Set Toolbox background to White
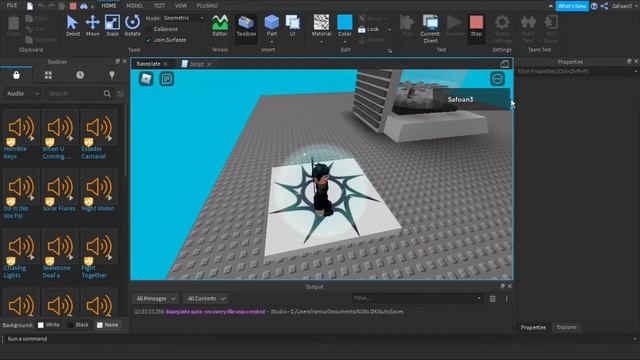 click(x=40, y=325)
